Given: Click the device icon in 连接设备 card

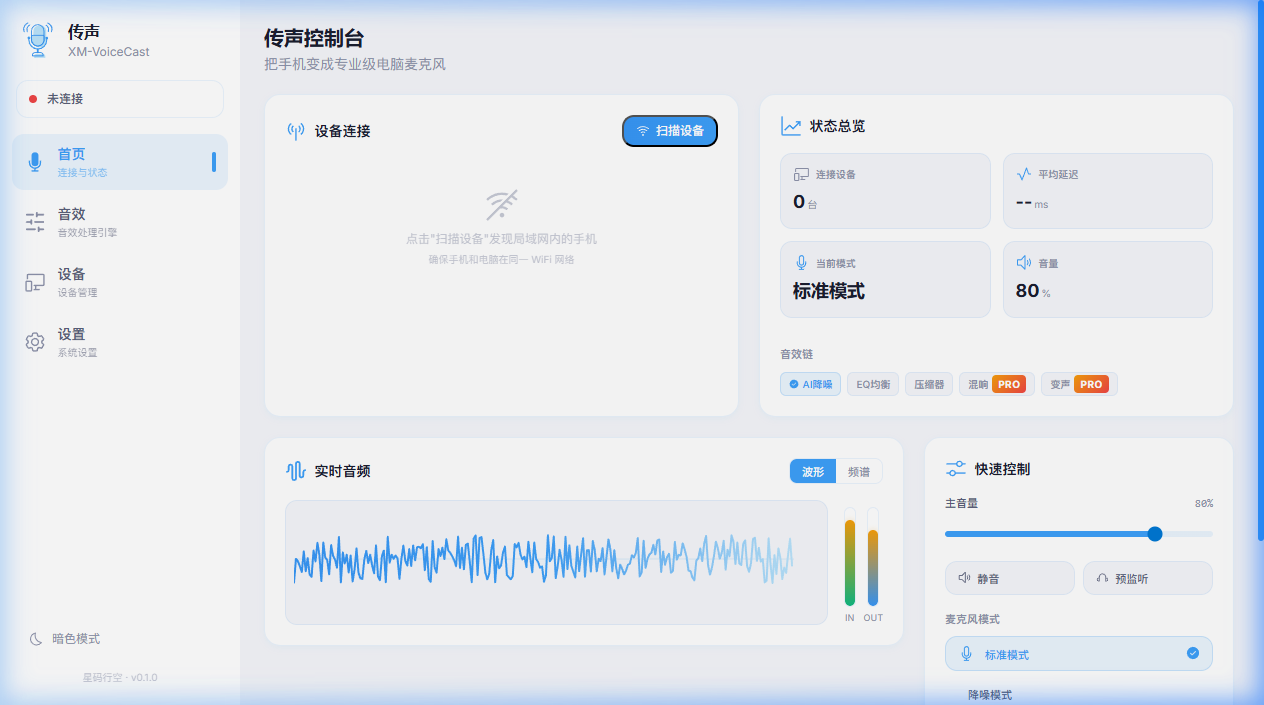Looking at the screenshot, I should click(x=801, y=174).
